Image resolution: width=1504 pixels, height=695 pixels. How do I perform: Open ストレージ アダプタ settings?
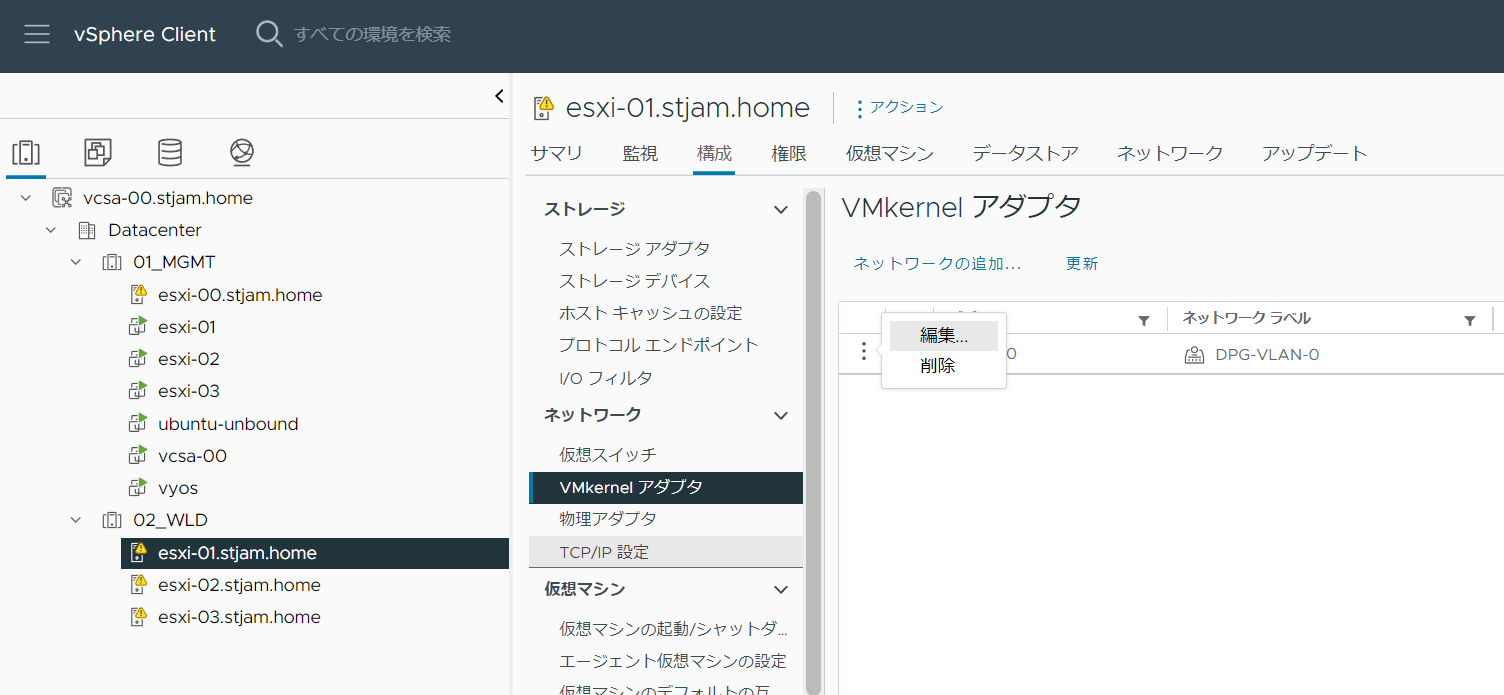(x=635, y=248)
